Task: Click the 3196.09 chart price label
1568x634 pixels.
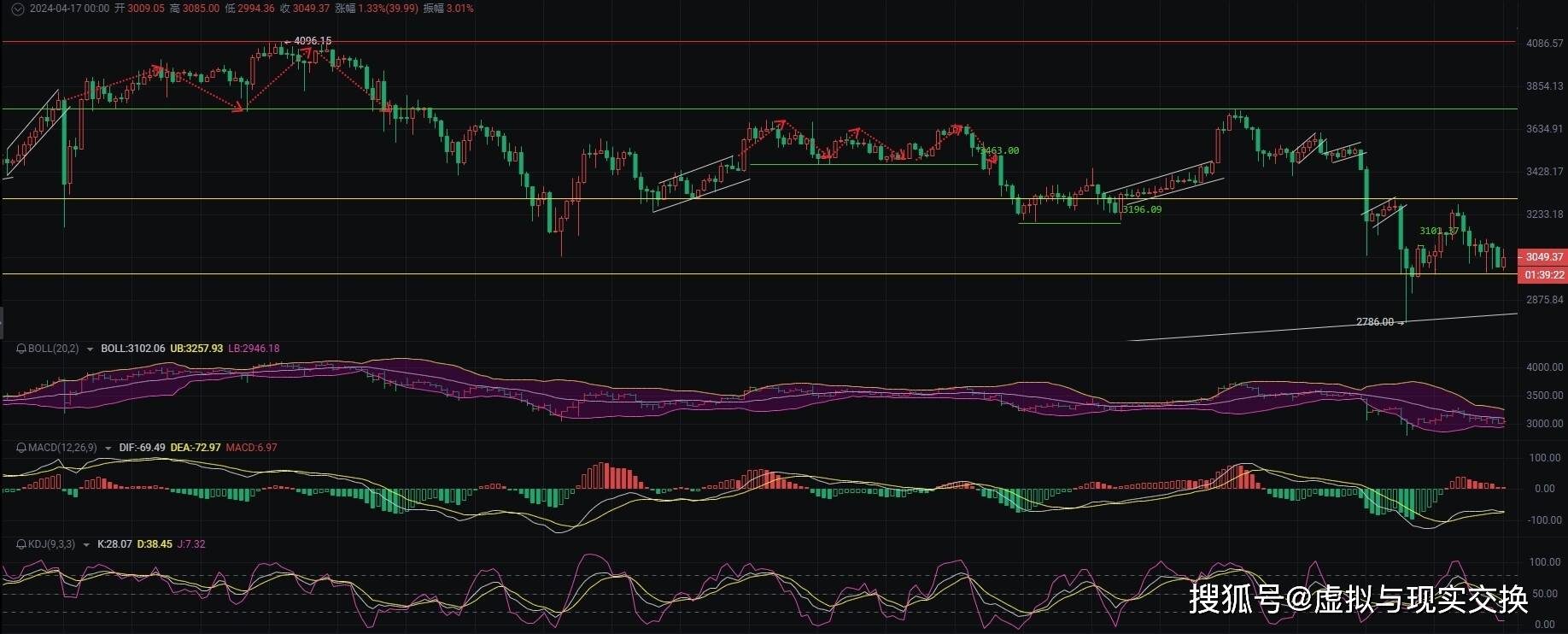Action: tap(1142, 209)
